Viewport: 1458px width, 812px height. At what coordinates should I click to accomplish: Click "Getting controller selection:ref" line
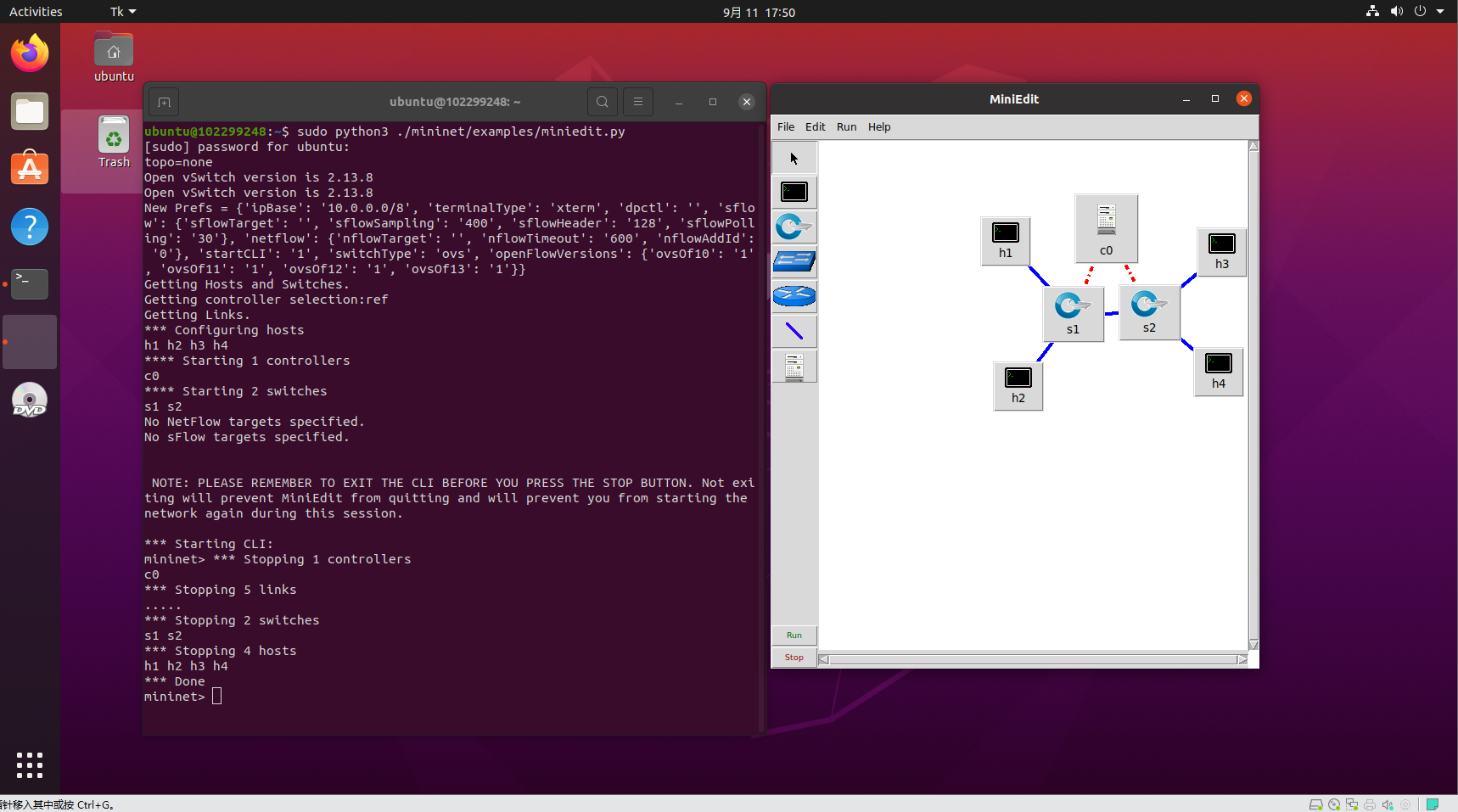[x=266, y=300]
